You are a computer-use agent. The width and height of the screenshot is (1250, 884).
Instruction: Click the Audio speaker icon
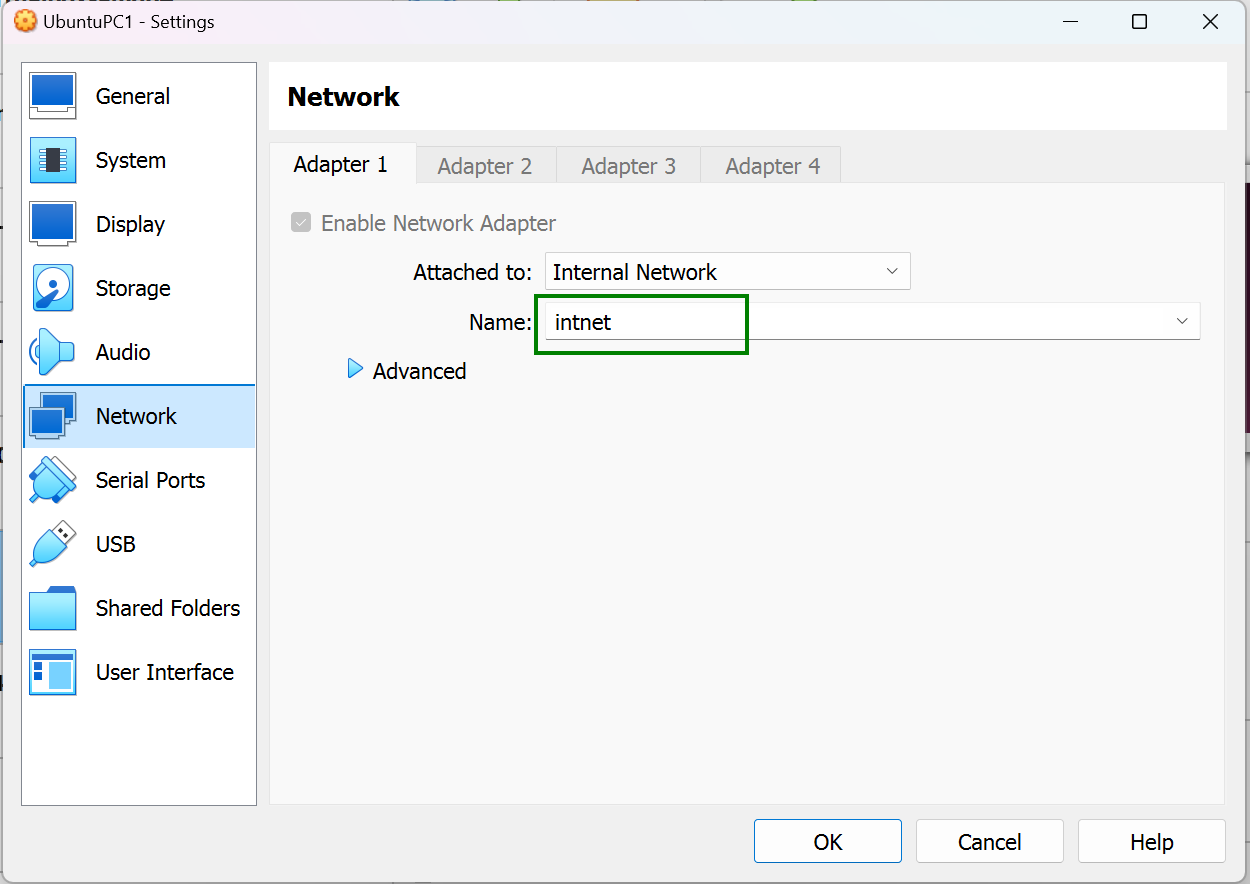53,352
